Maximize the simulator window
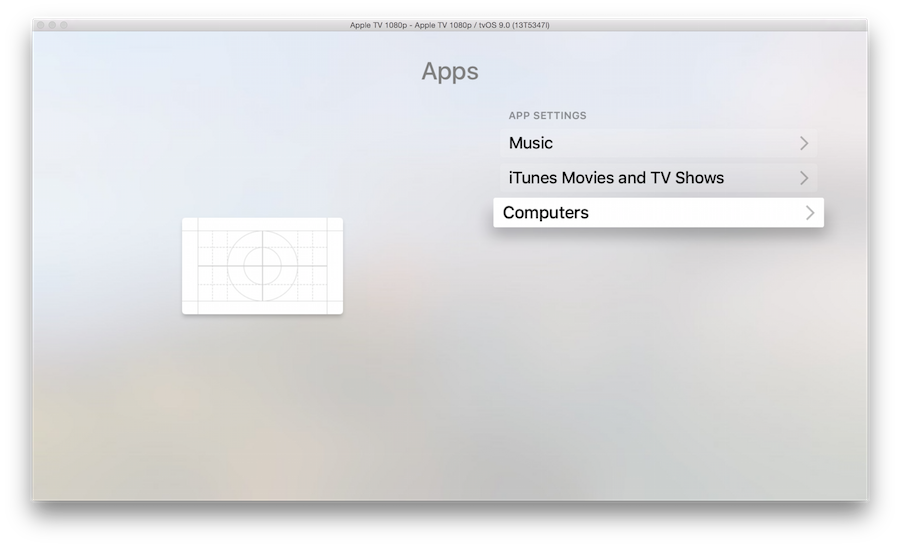The width and height of the screenshot is (900, 547). (64, 25)
